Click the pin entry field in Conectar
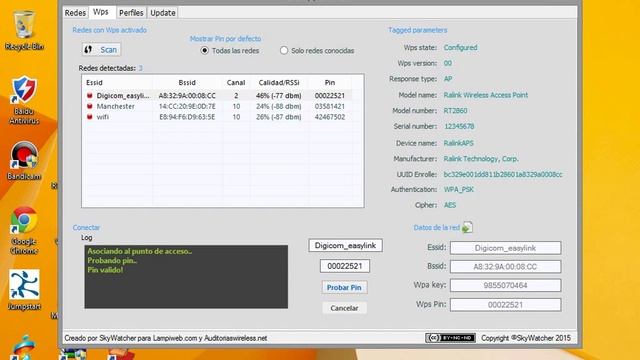The image size is (640, 360). pyautogui.click(x=345, y=266)
